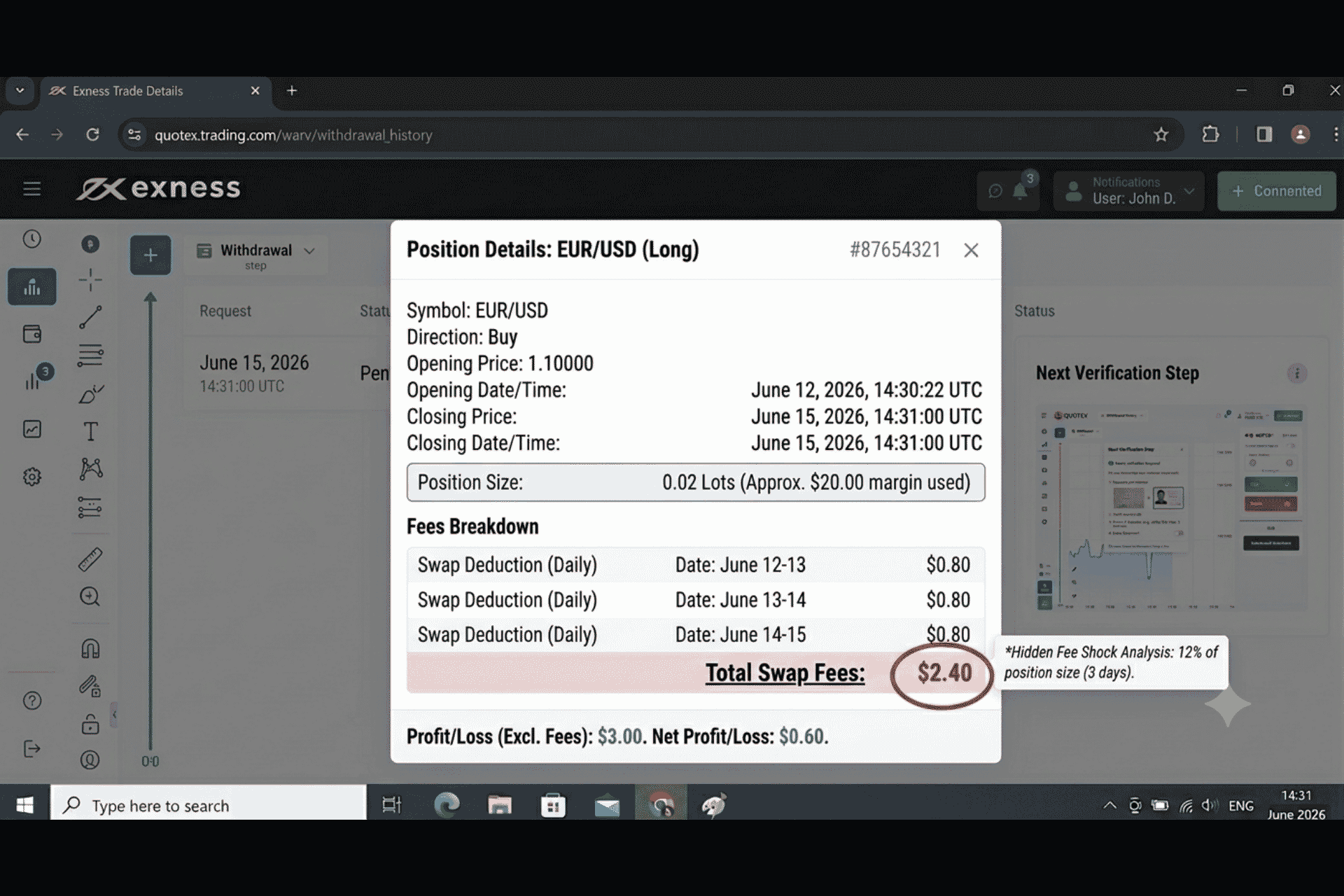Click the Exness logo
The image size is (1344, 896).
tap(159, 189)
